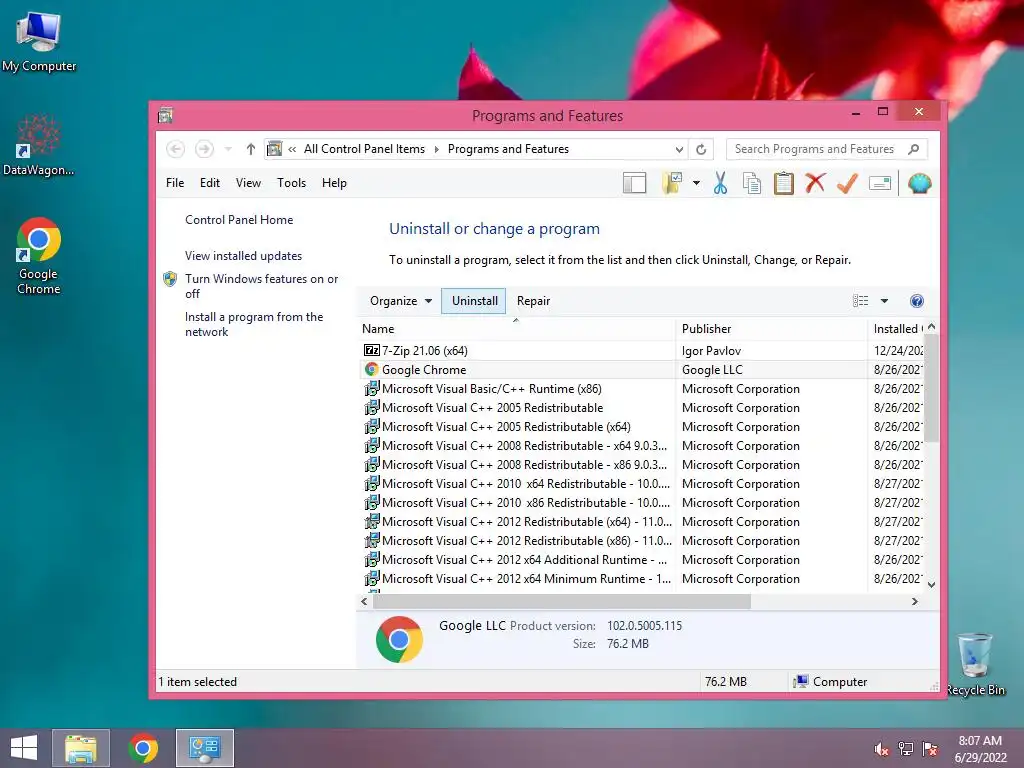The height and width of the screenshot is (768, 1024).
Task: Click the Paste clipboard toolbar icon
Action: (784, 184)
